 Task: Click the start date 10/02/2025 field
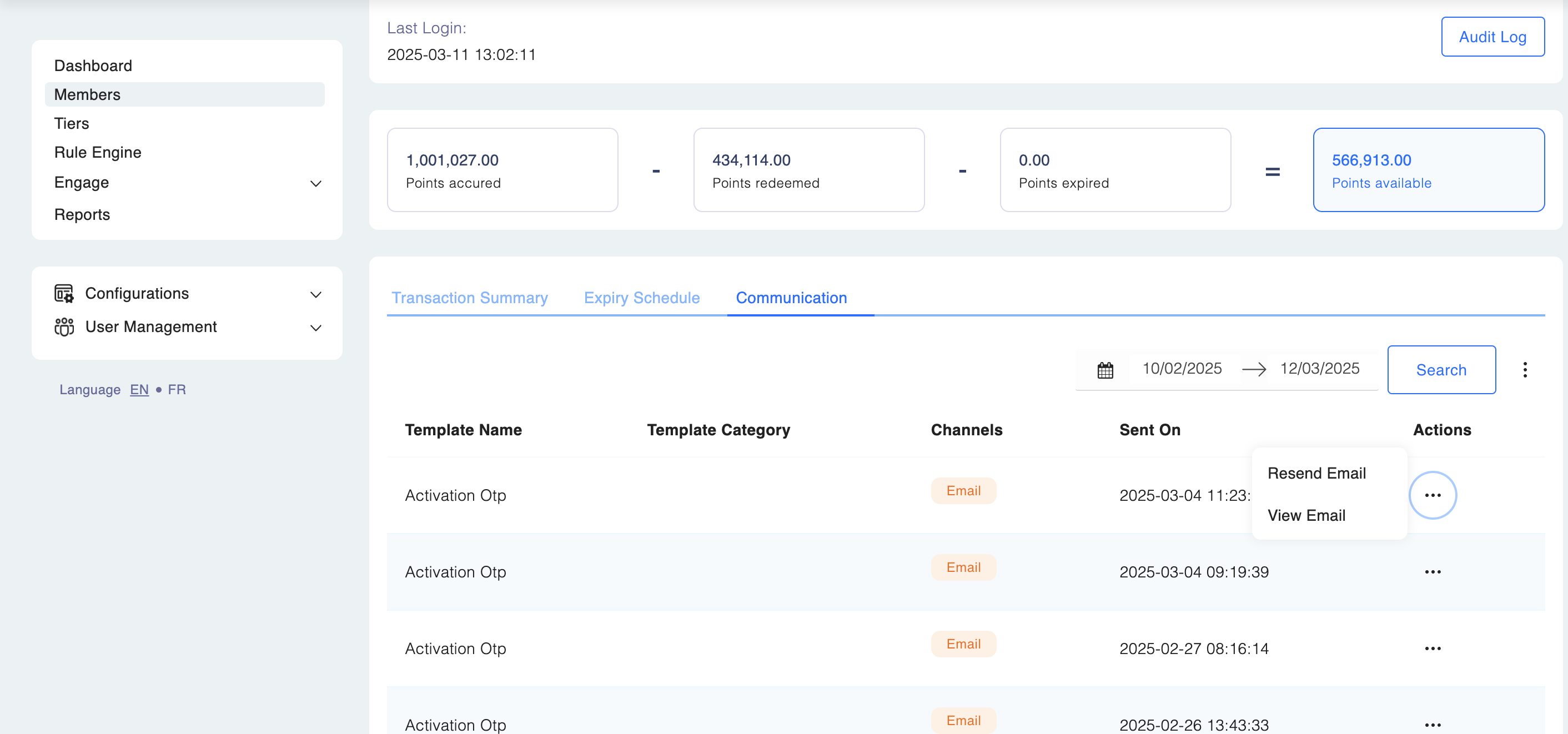pyautogui.click(x=1182, y=369)
